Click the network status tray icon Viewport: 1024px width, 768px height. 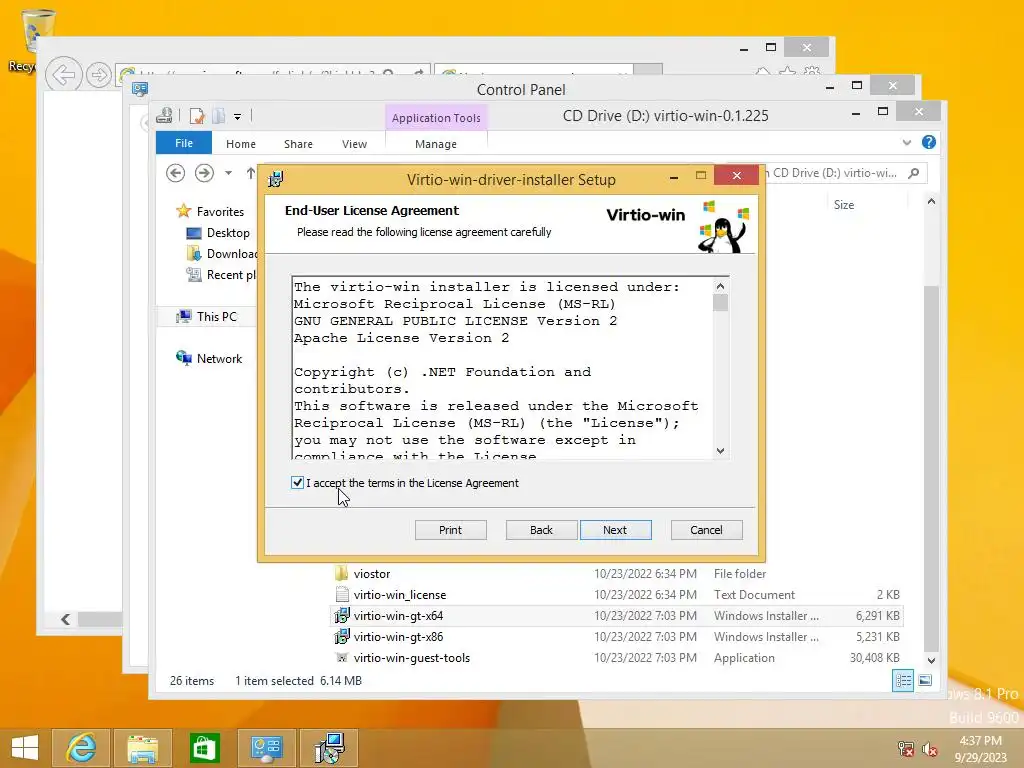point(906,749)
